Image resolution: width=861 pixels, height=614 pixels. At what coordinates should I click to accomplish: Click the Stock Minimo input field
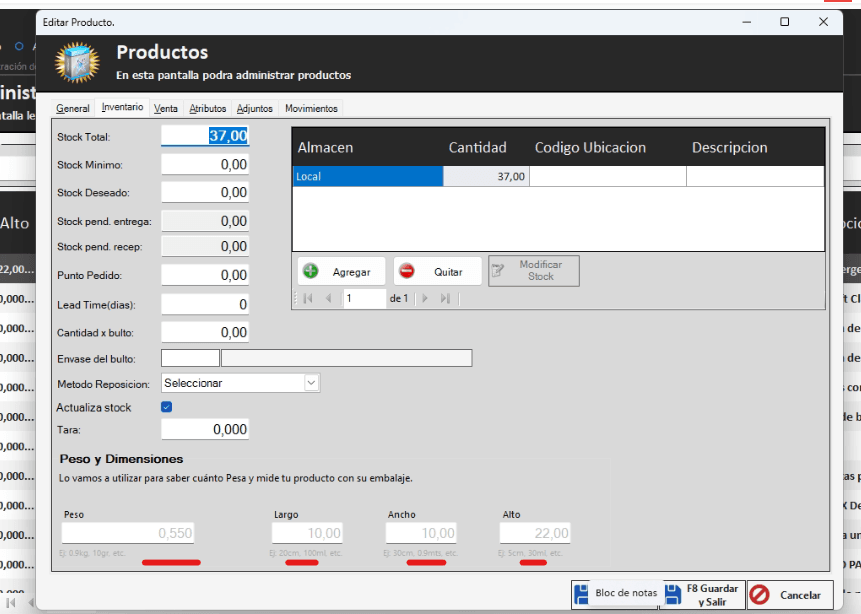(205, 165)
